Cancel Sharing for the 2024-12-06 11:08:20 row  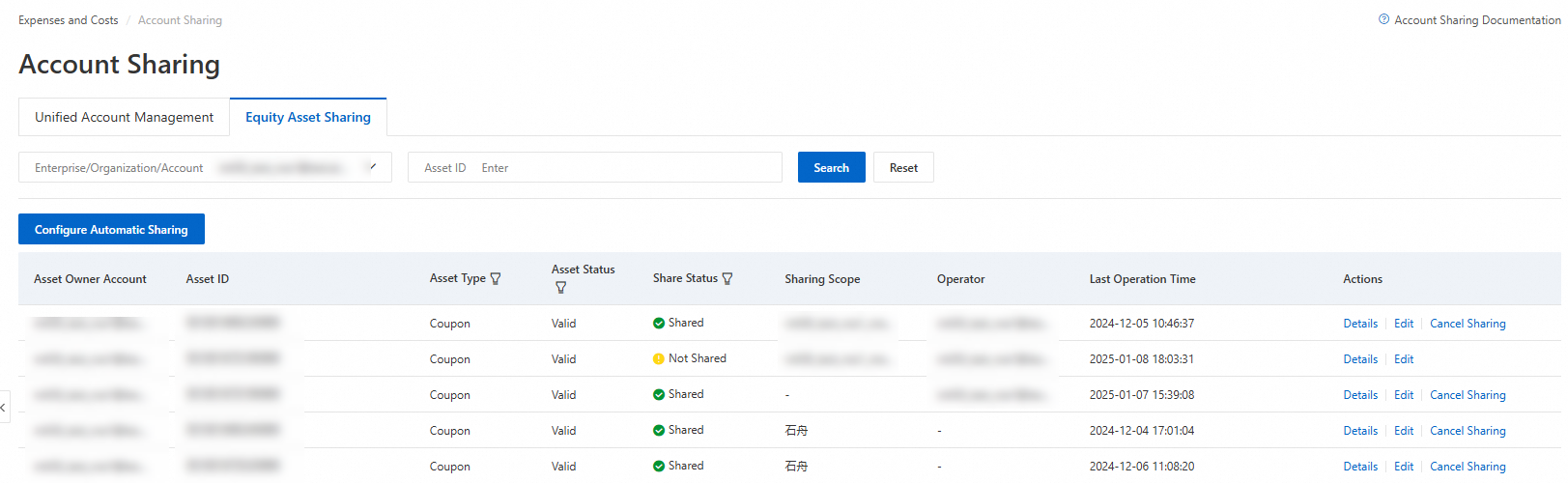click(1468, 467)
